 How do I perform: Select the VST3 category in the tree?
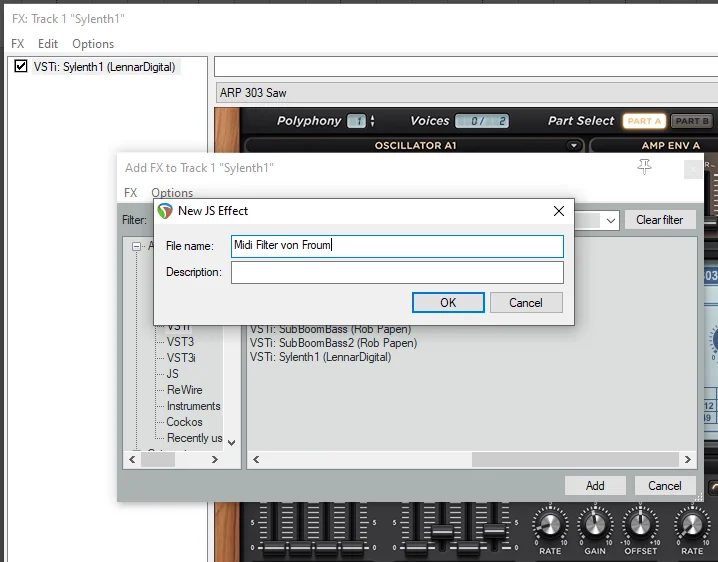click(180, 342)
